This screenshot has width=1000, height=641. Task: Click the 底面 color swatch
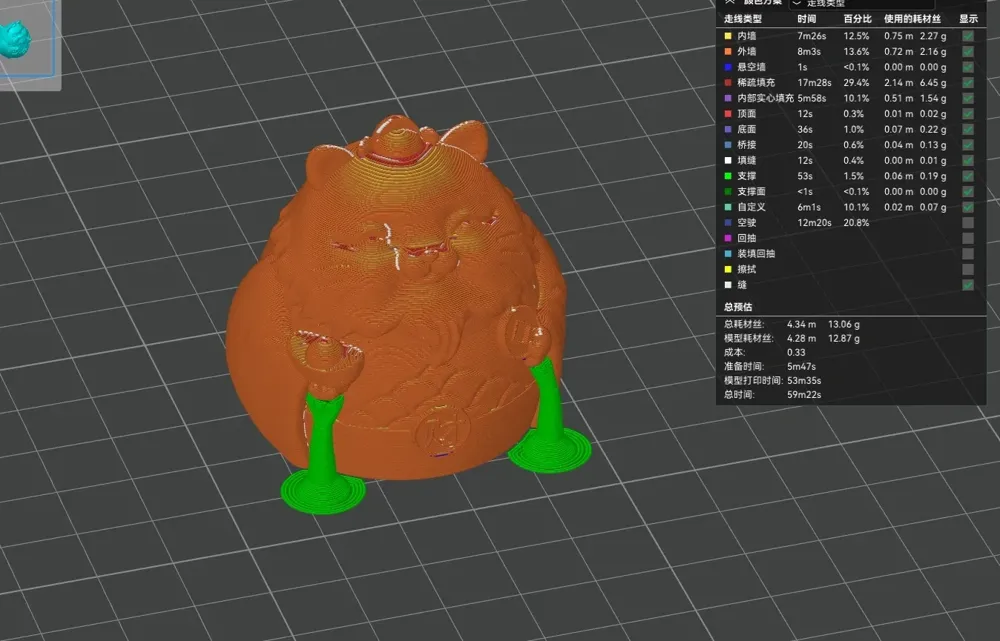(728, 129)
